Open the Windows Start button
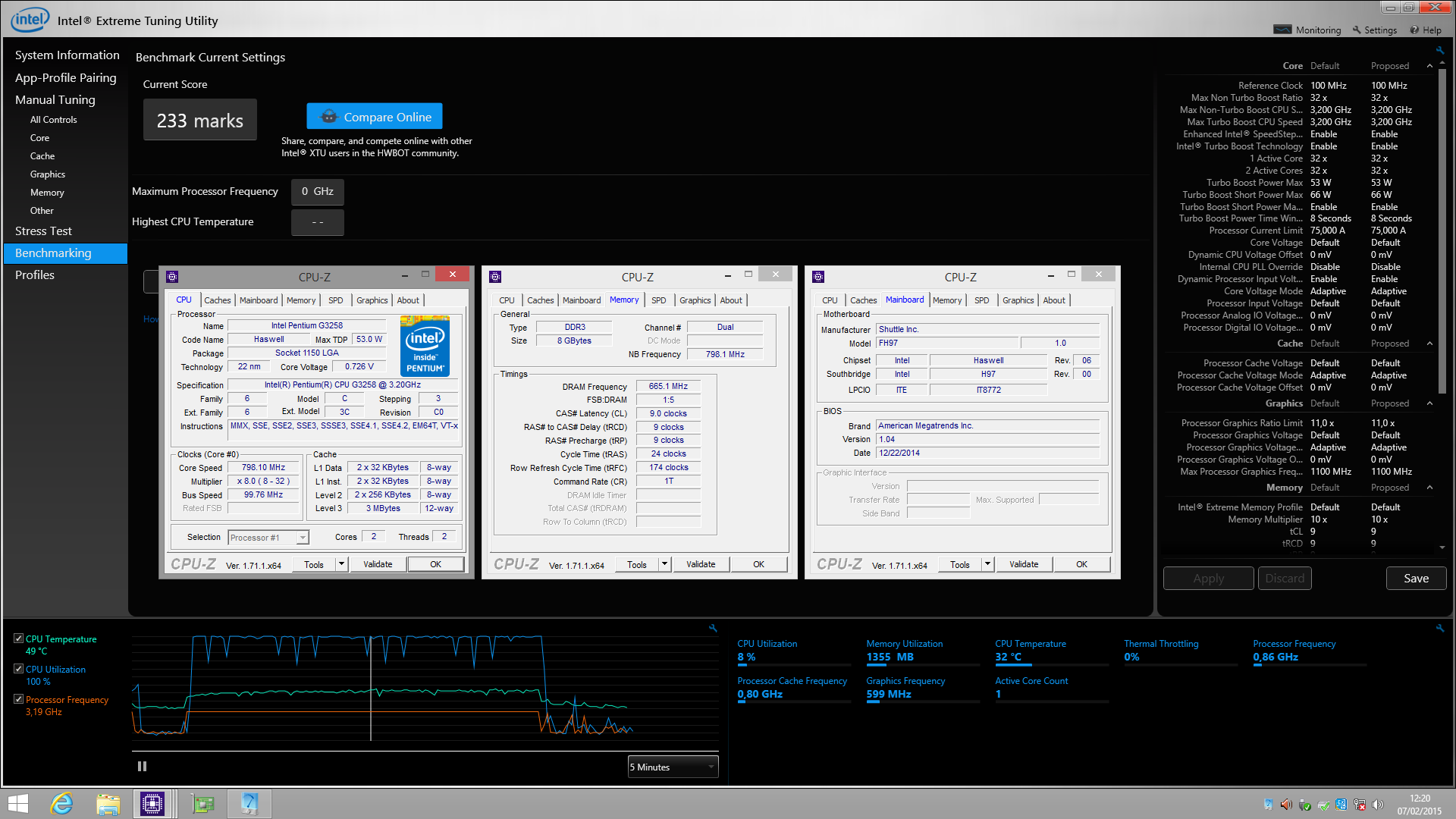The width and height of the screenshot is (1456, 819). click(18, 804)
